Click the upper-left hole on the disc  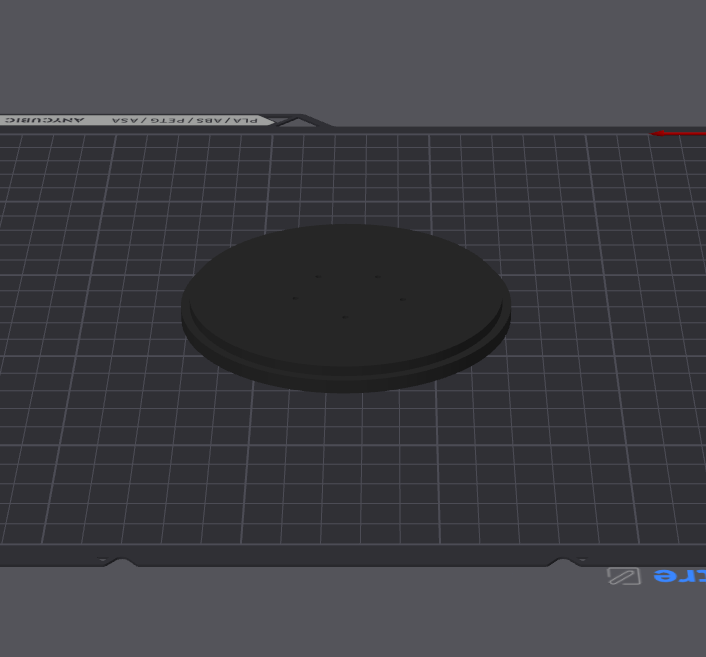[318, 277]
